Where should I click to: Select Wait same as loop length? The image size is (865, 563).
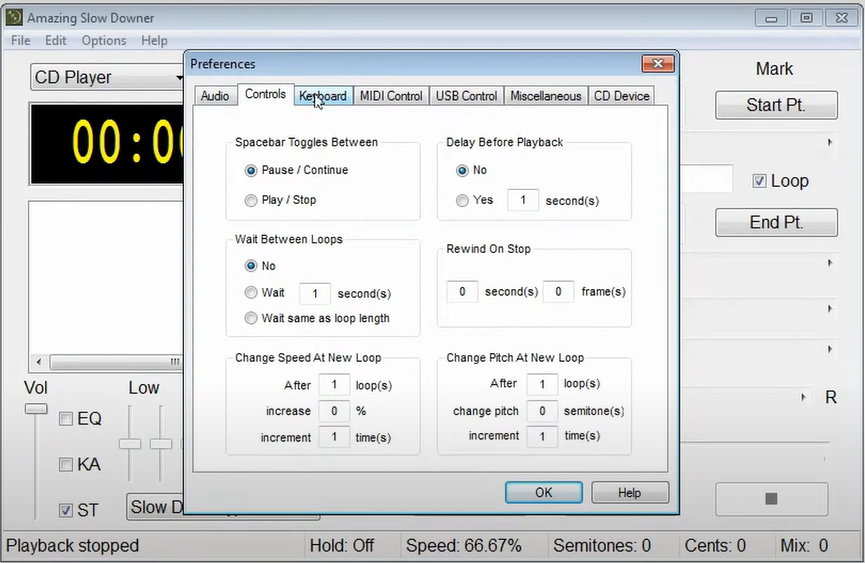251,318
